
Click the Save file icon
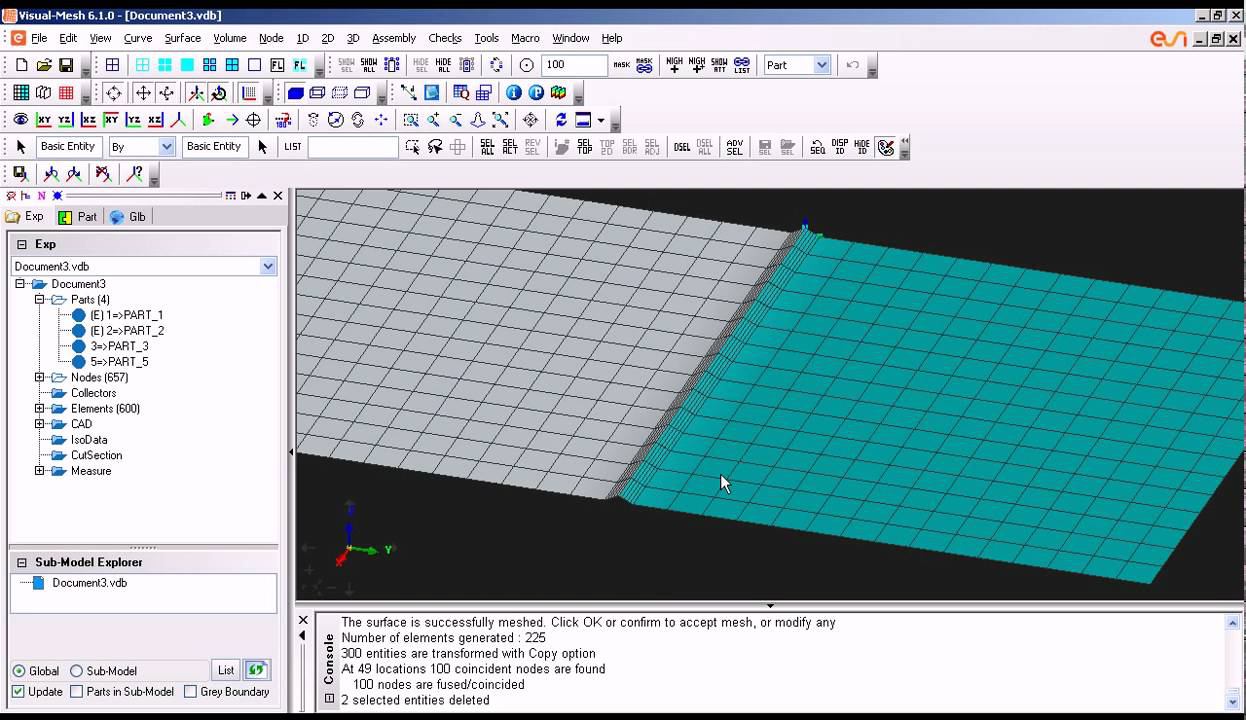click(66, 65)
